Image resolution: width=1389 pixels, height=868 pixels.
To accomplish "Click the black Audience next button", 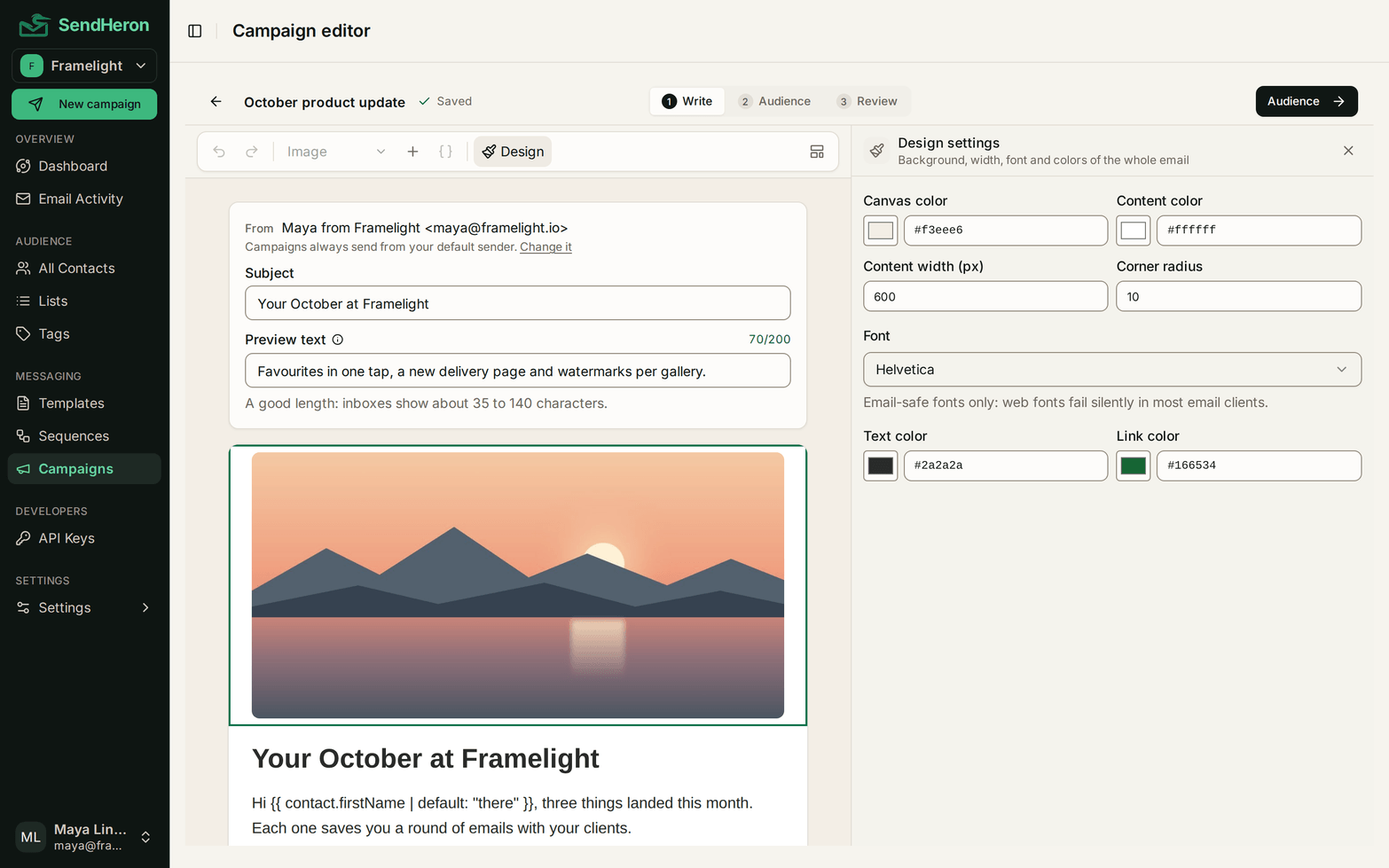I will [x=1307, y=101].
